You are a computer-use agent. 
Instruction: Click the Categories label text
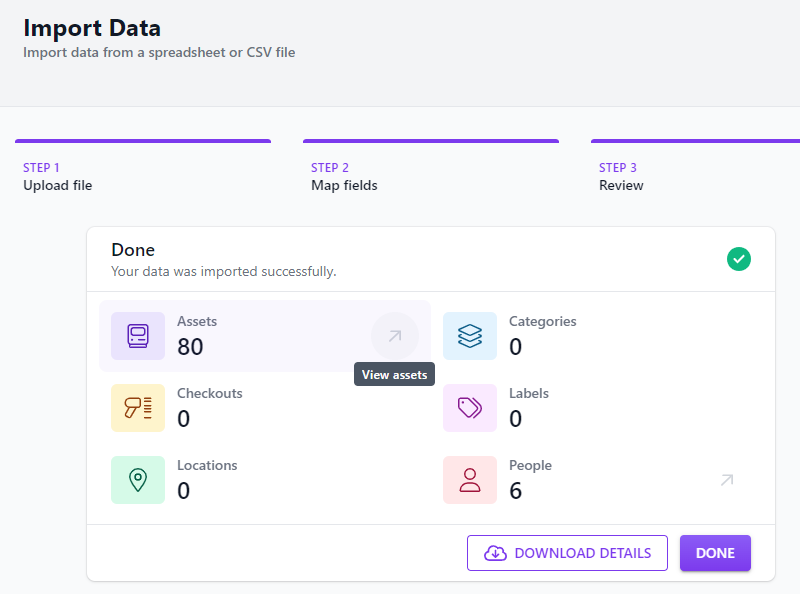tap(543, 321)
